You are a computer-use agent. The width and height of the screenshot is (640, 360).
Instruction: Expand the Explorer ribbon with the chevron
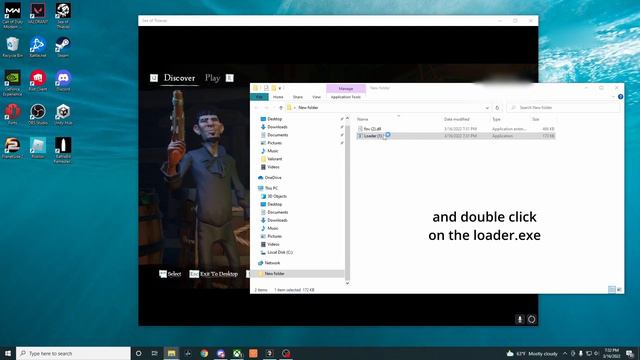point(614,97)
